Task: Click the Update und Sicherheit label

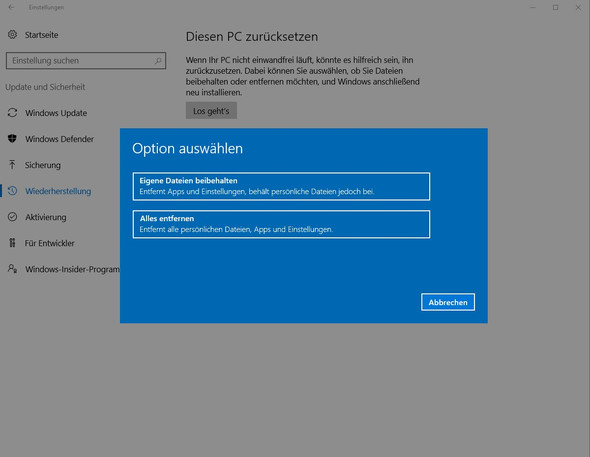Action: pos(45,87)
